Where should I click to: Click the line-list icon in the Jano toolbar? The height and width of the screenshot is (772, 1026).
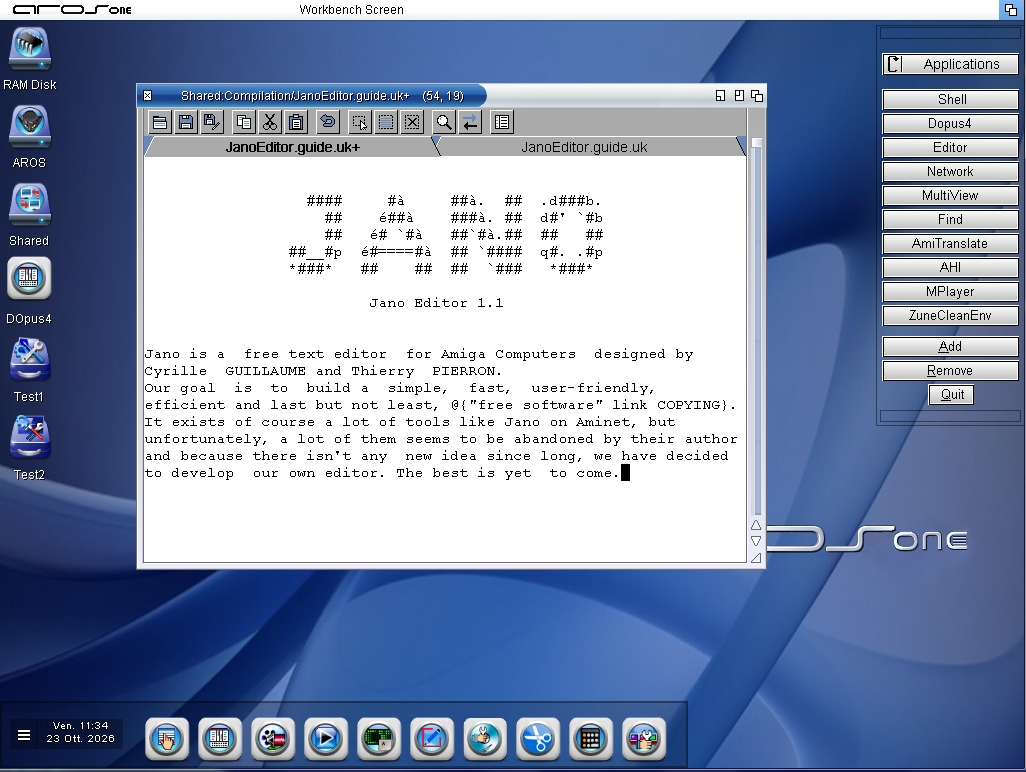[502, 122]
